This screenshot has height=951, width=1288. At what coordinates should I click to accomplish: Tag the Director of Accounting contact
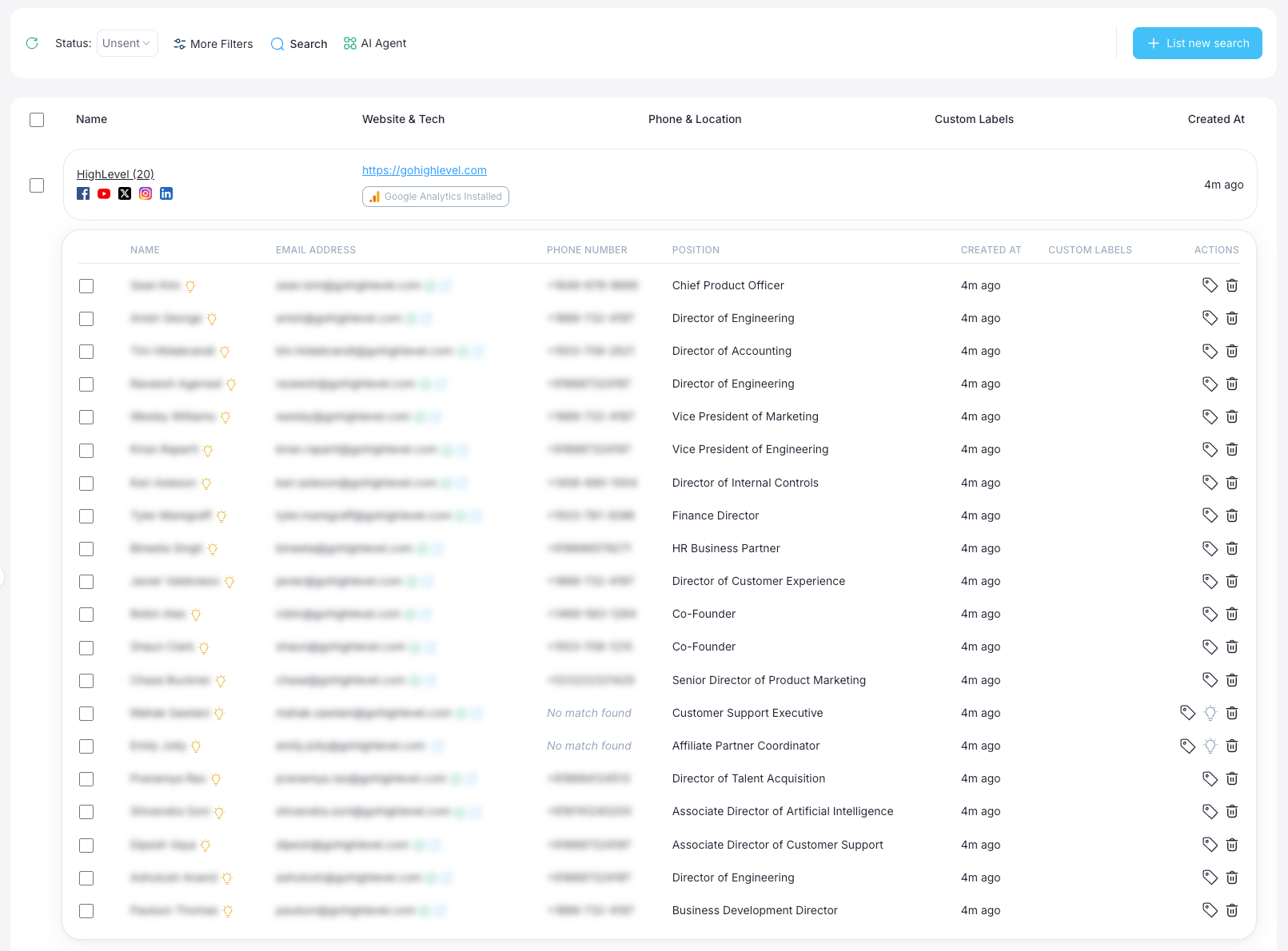point(1210,351)
